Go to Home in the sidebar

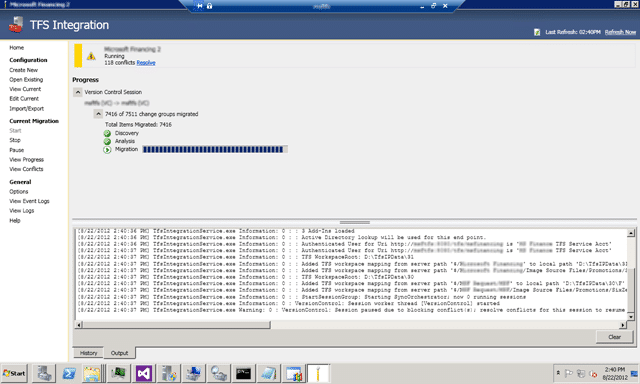[17, 48]
